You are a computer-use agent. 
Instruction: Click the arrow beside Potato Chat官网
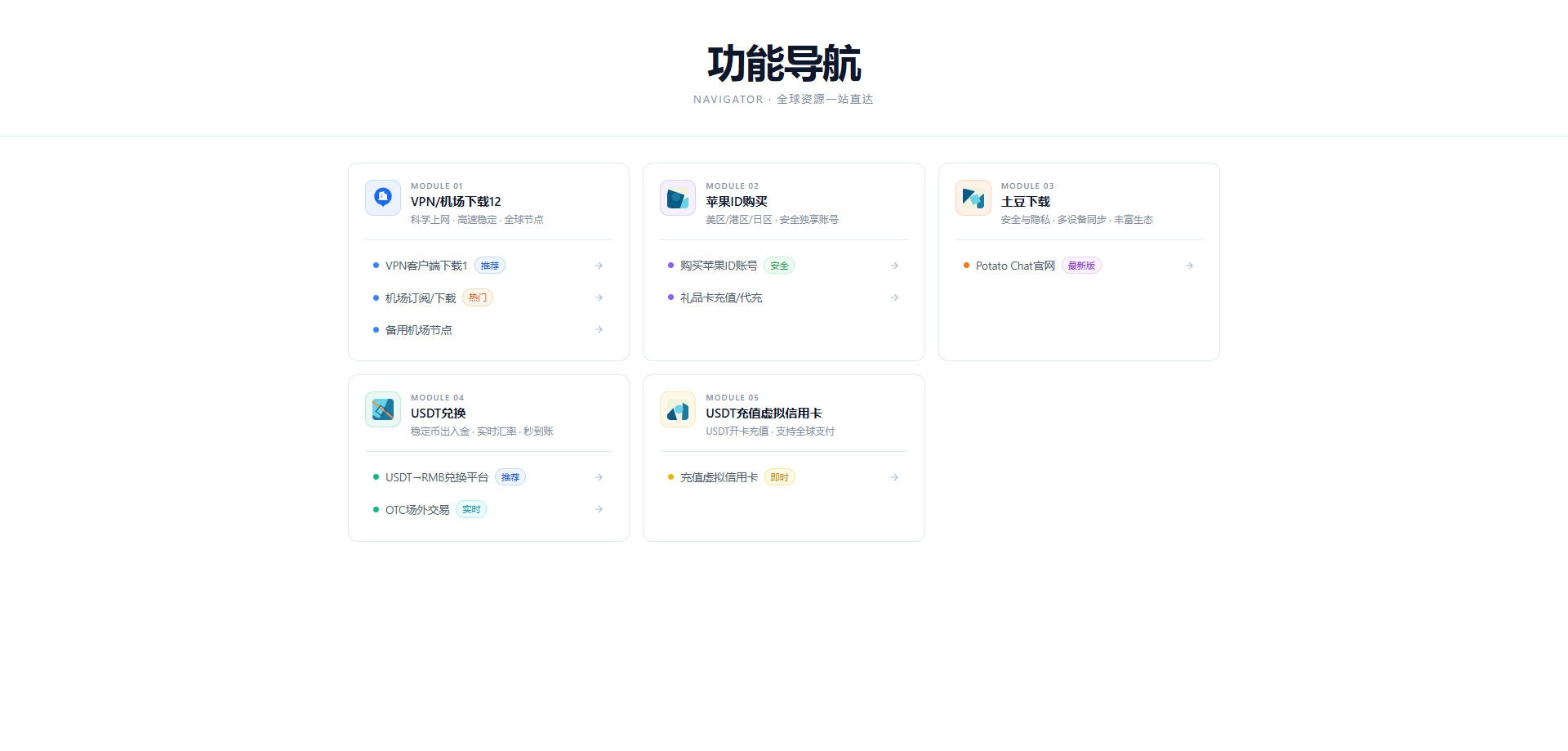1190,266
